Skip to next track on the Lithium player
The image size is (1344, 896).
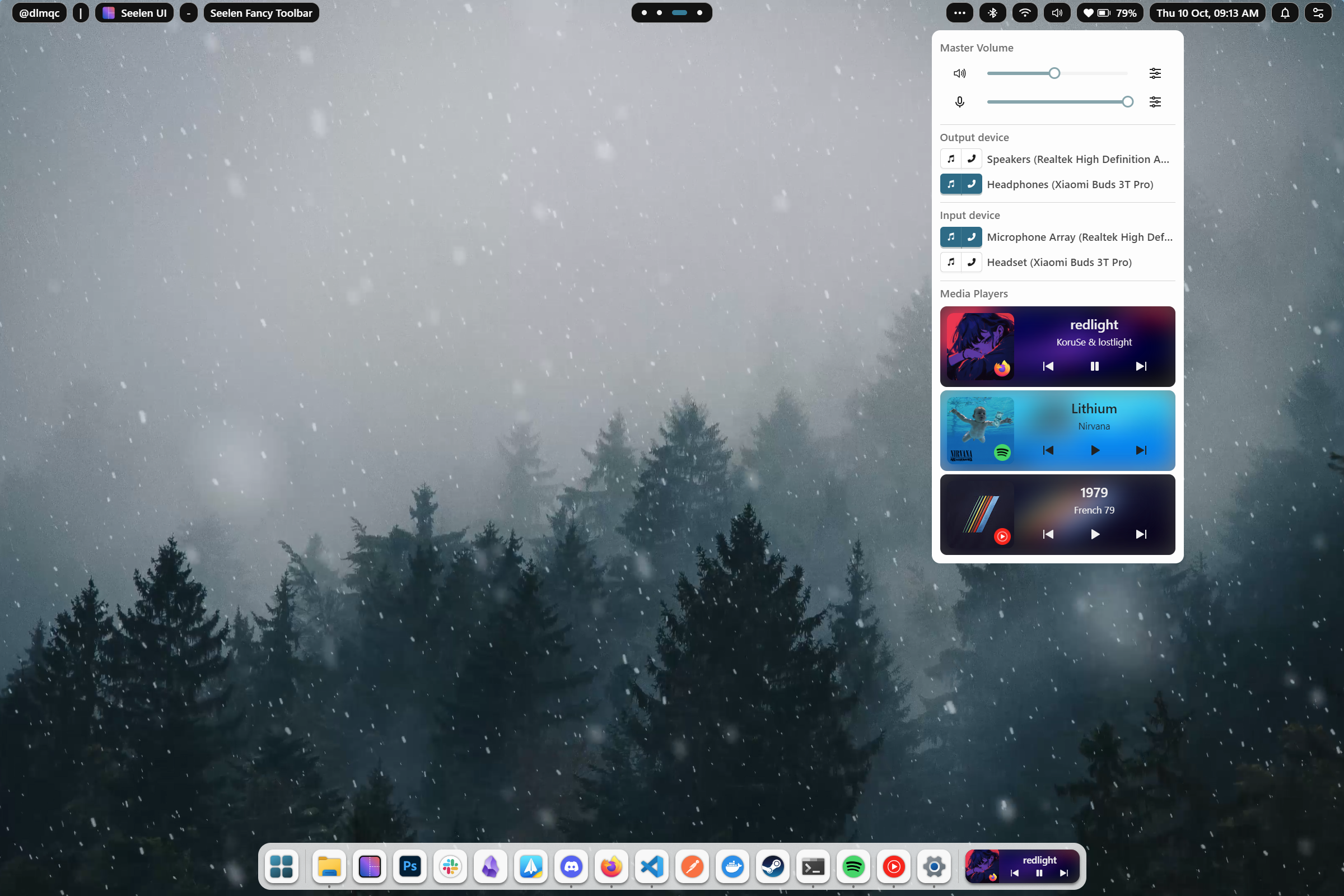(1141, 450)
